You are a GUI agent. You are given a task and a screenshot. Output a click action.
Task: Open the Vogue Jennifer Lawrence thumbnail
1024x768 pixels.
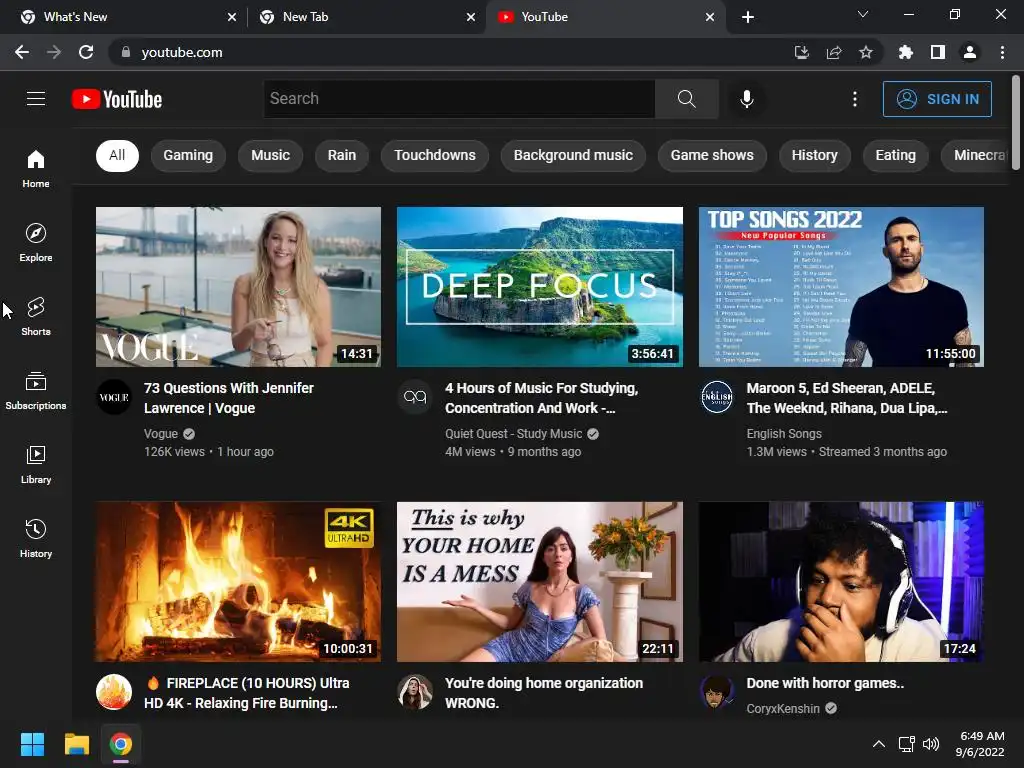coord(238,287)
